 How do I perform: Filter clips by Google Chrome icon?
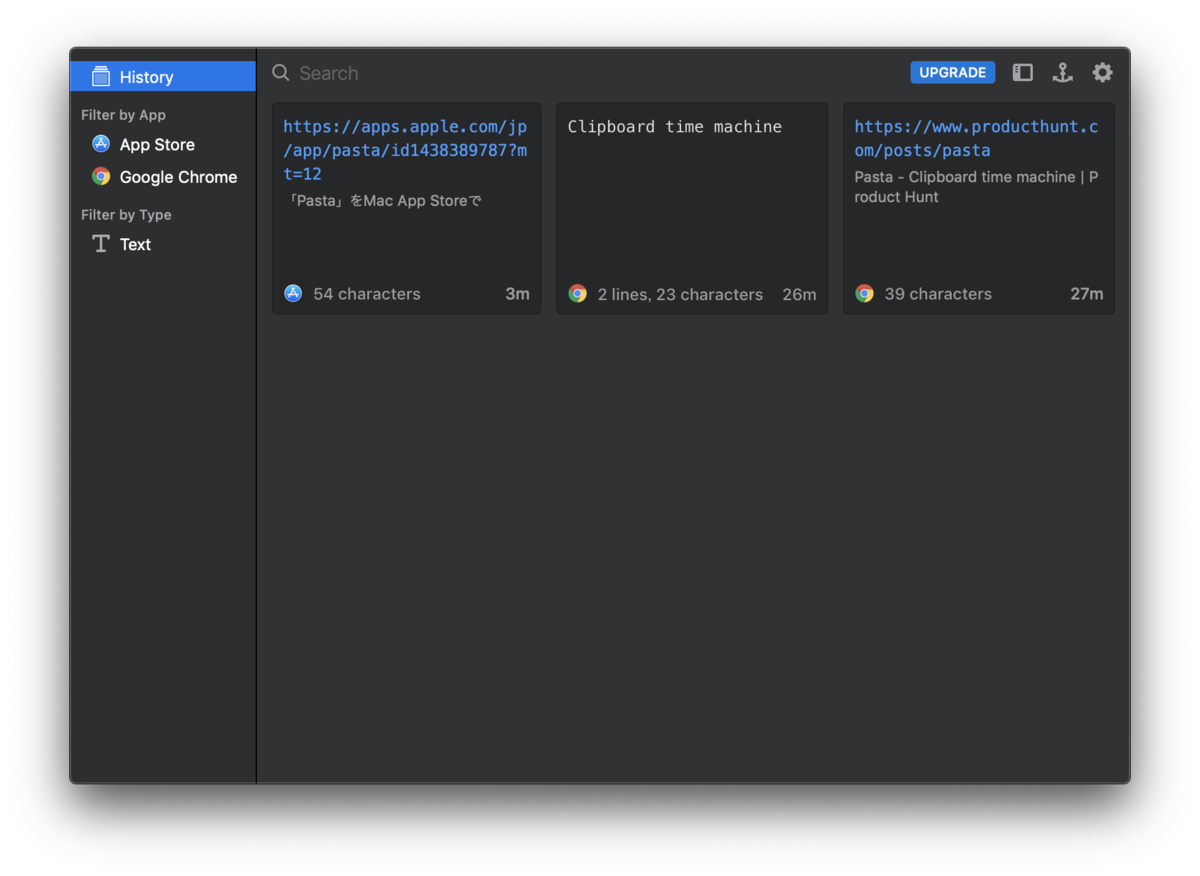[101, 177]
